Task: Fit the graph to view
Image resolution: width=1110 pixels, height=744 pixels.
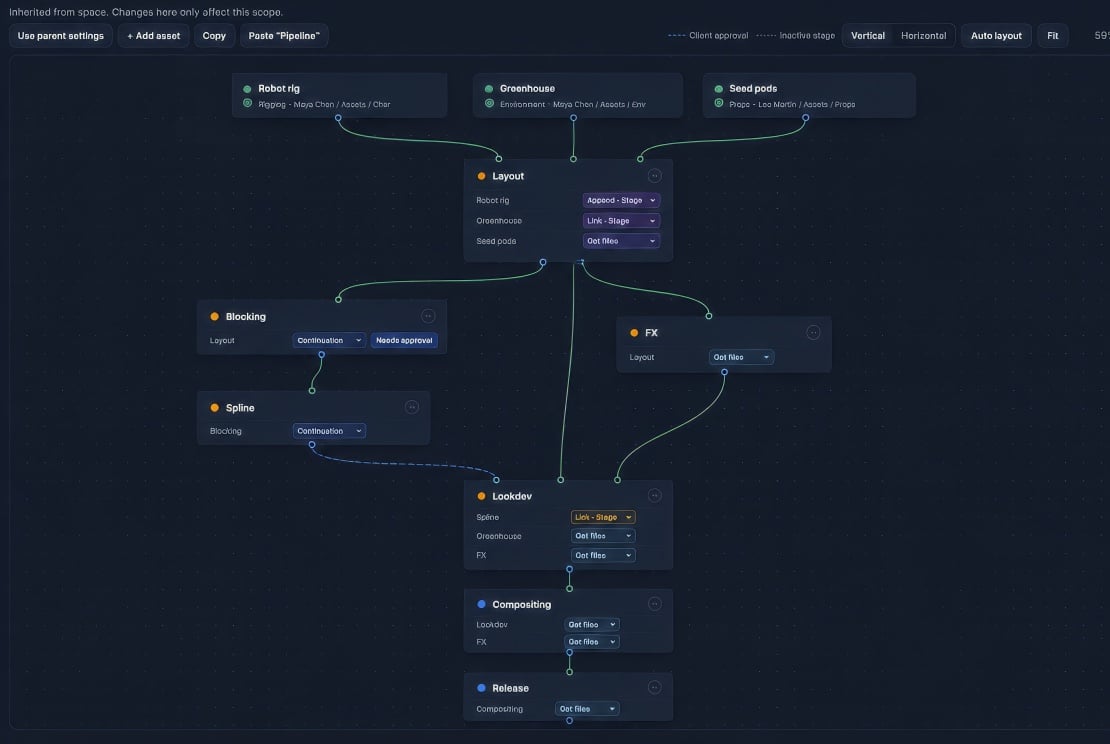Action: [x=1053, y=35]
